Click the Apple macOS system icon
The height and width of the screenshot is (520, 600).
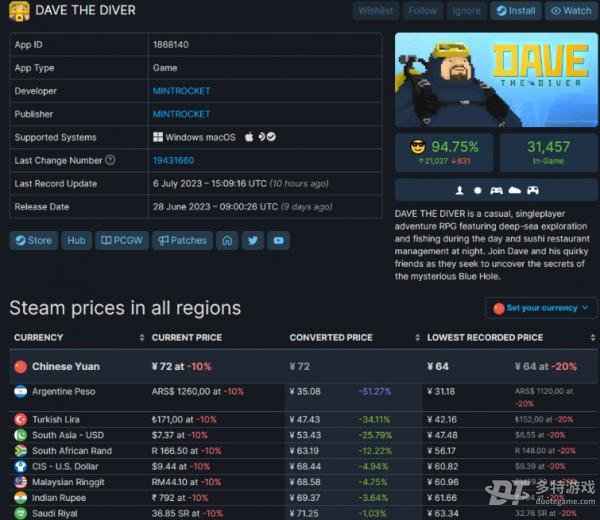(x=249, y=137)
